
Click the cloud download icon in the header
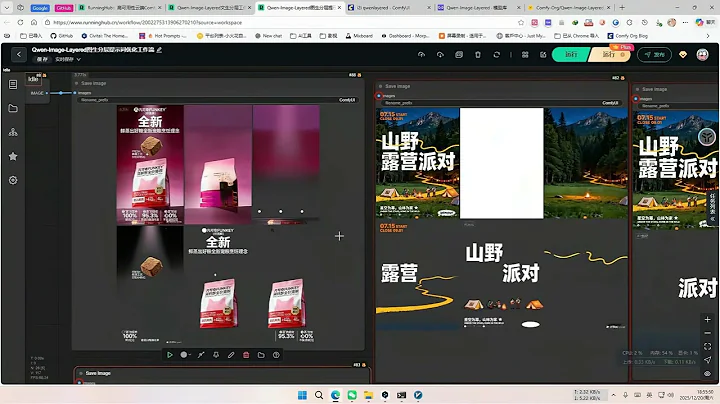pyautogui.click(x=440, y=55)
